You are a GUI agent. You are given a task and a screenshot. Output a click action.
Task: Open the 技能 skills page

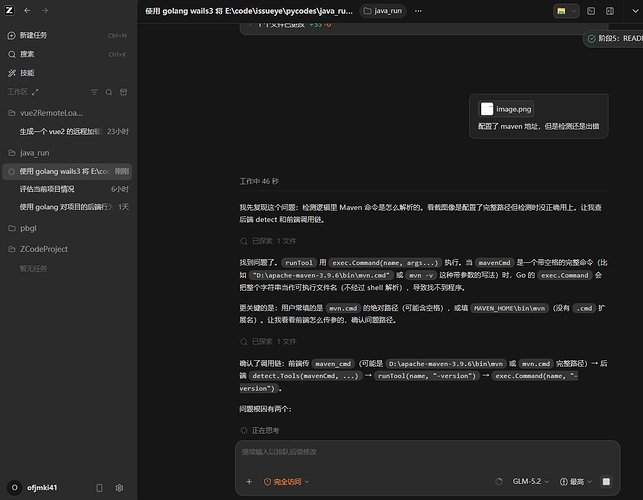[67, 73]
